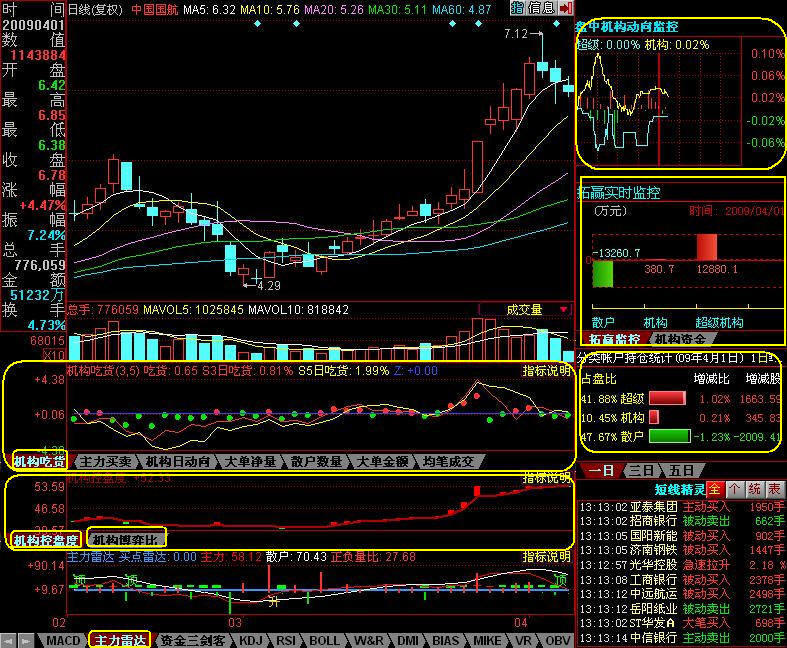Open the 信息 info button

pyautogui.click(x=541, y=8)
